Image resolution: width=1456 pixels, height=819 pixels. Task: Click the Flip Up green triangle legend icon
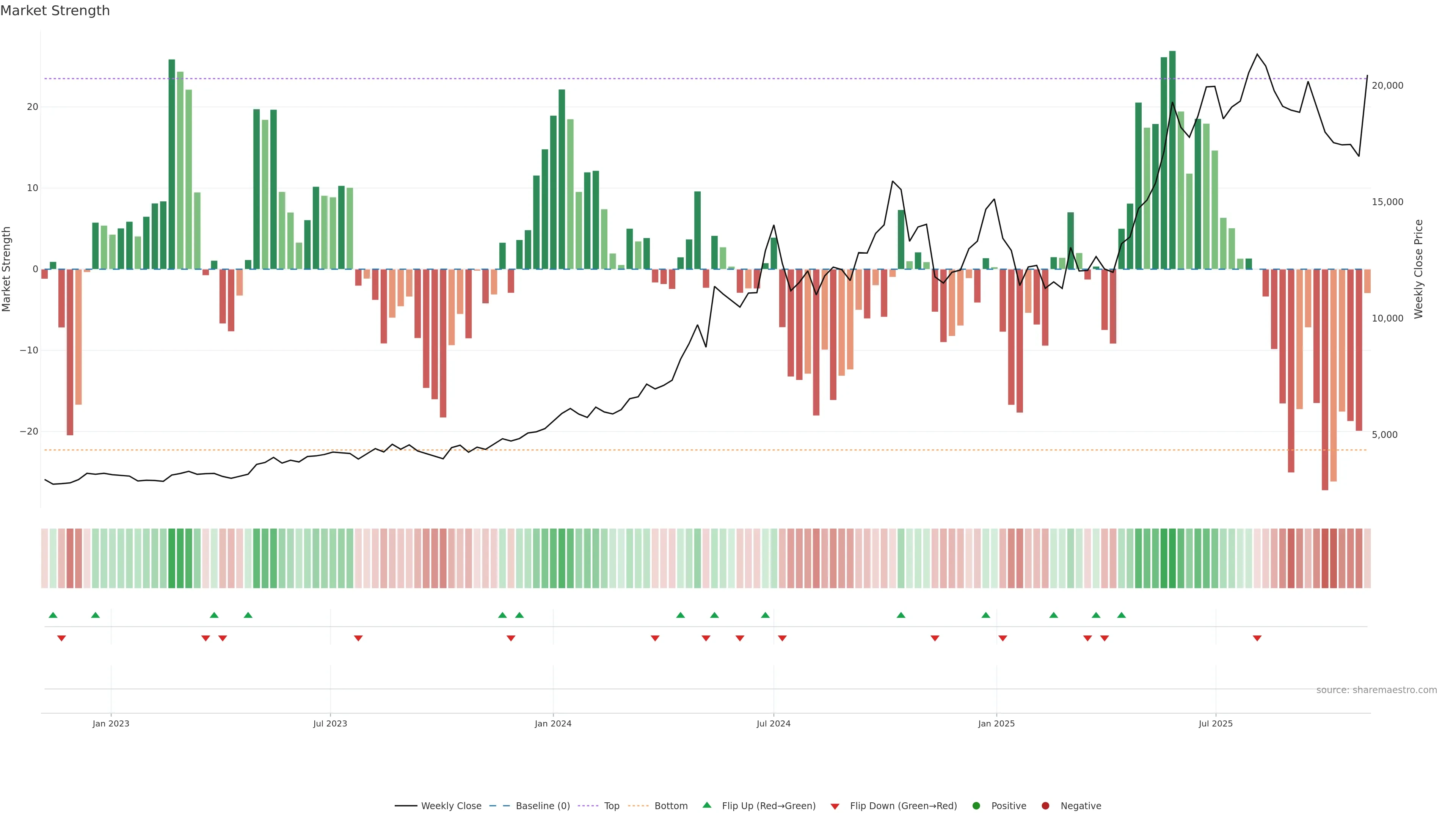(706, 805)
